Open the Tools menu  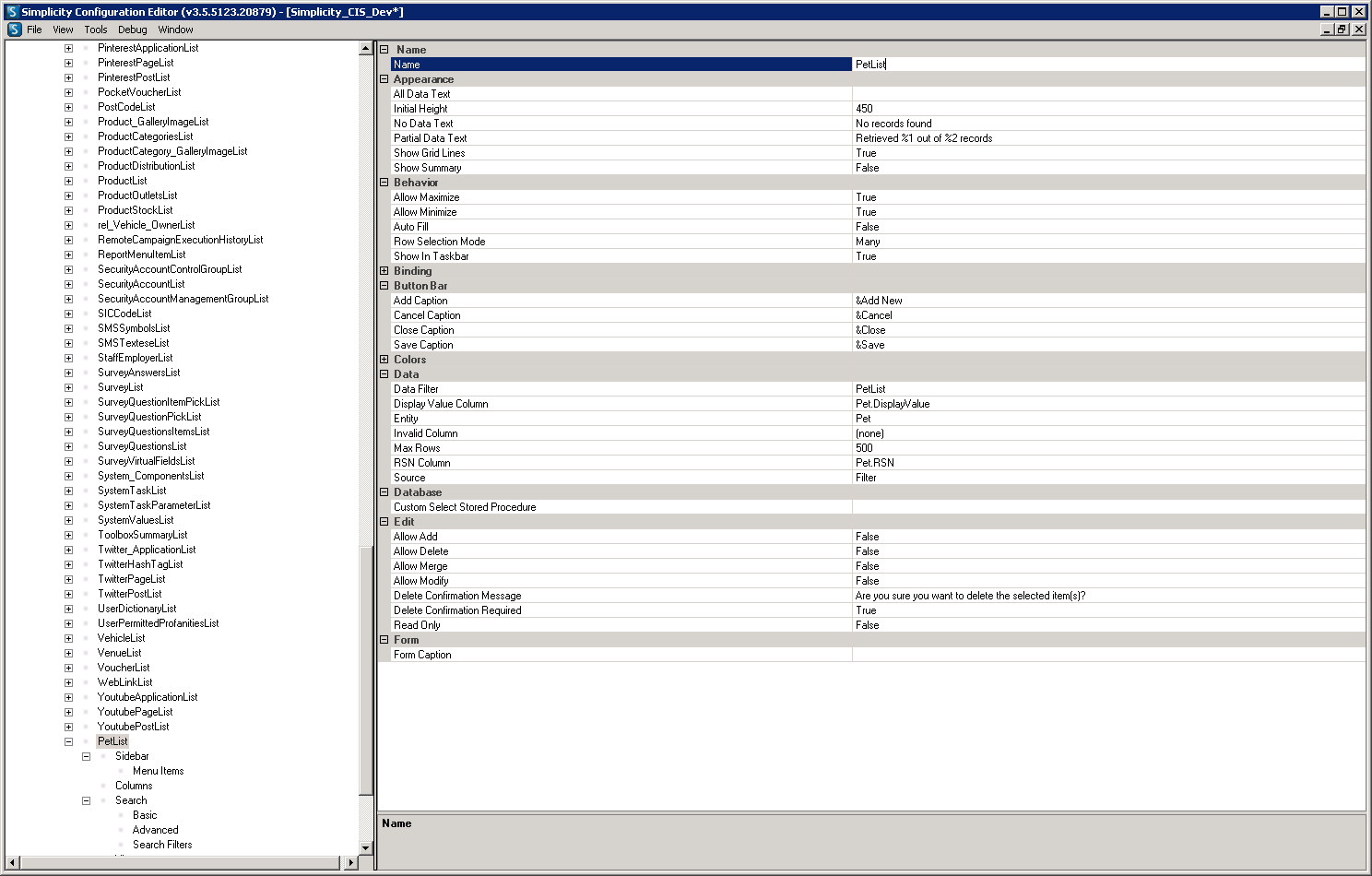(x=96, y=30)
